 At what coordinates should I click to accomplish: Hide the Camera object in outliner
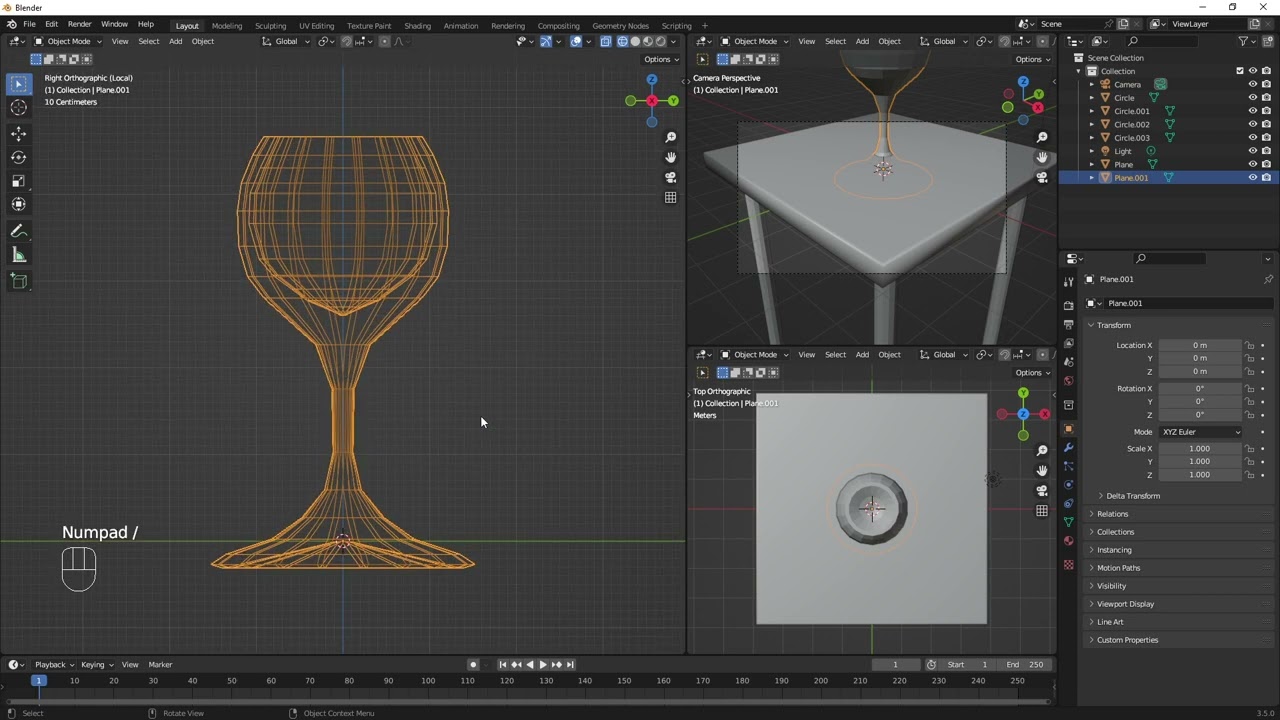click(1252, 85)
